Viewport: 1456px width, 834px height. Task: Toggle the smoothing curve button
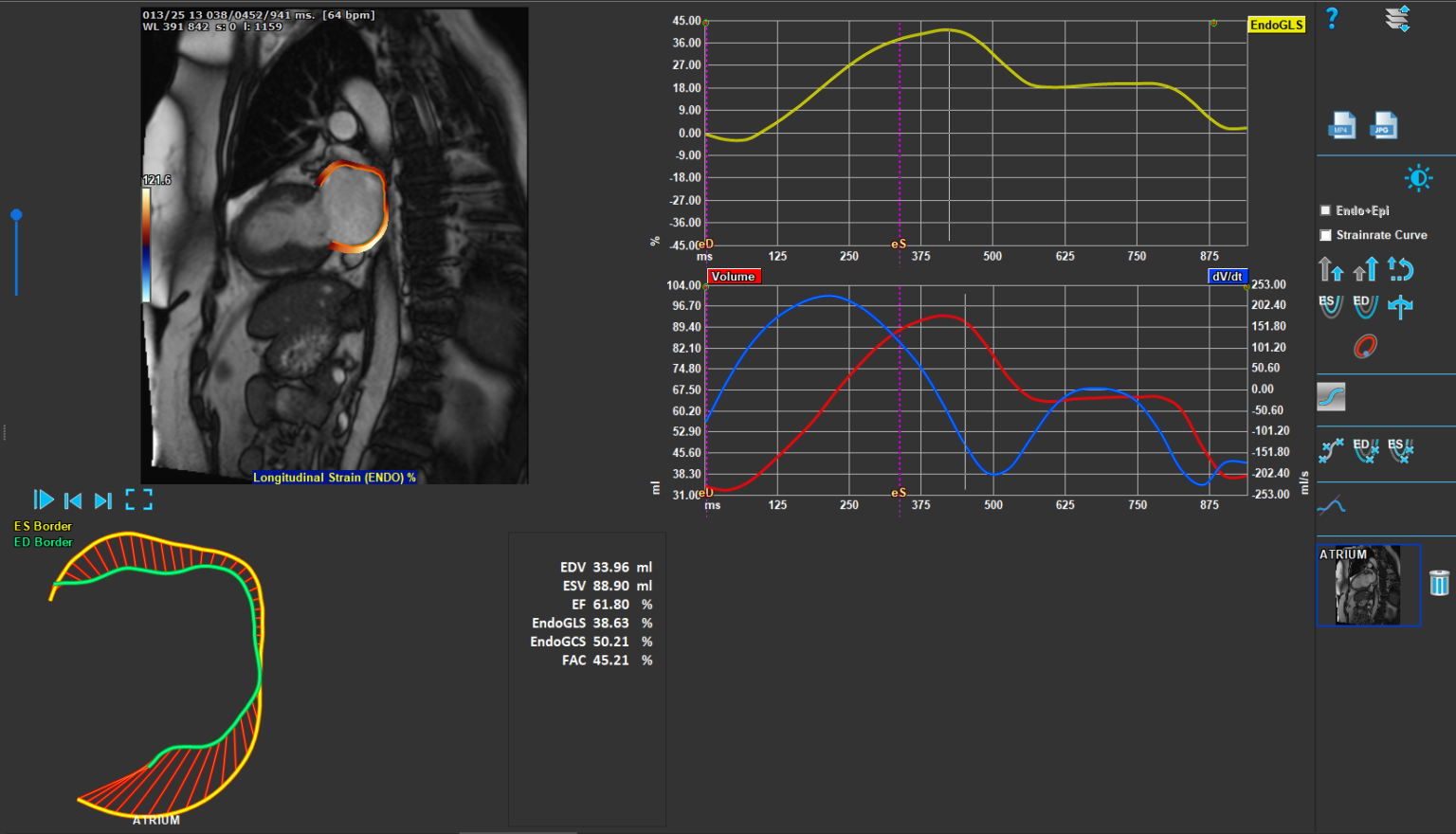(x=1331, y=397)
